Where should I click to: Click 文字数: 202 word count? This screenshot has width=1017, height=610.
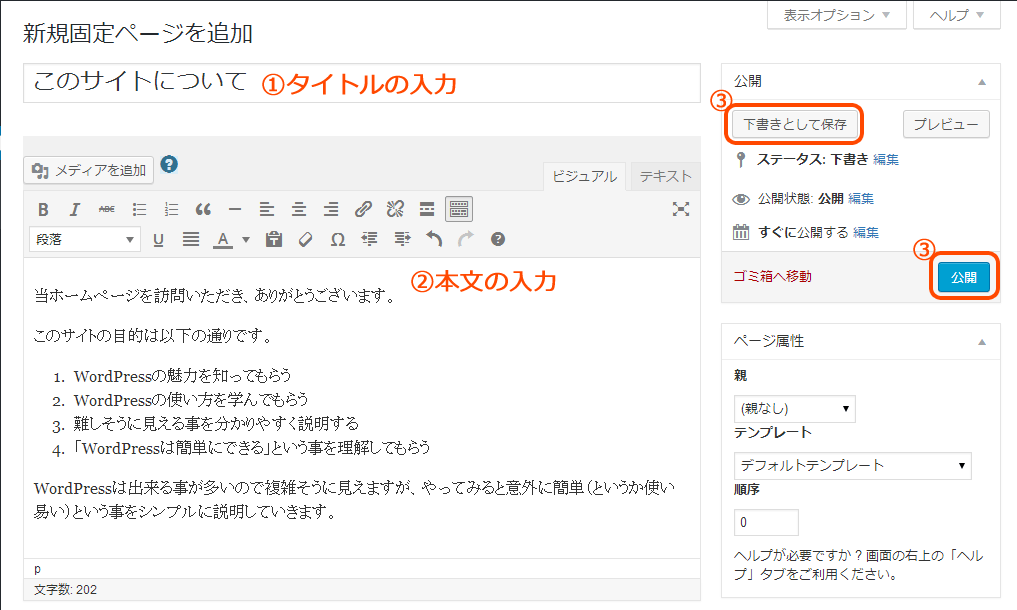(66, 590)
